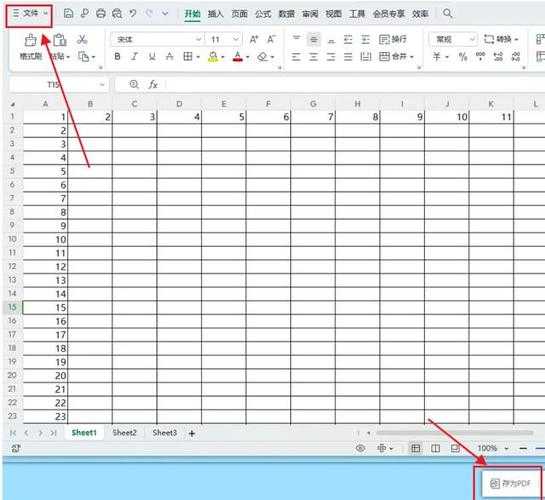The height and width of the screenshot is (500, 545).
Task: Click the Increase Decimal icon
Action: tap(498, 57)
